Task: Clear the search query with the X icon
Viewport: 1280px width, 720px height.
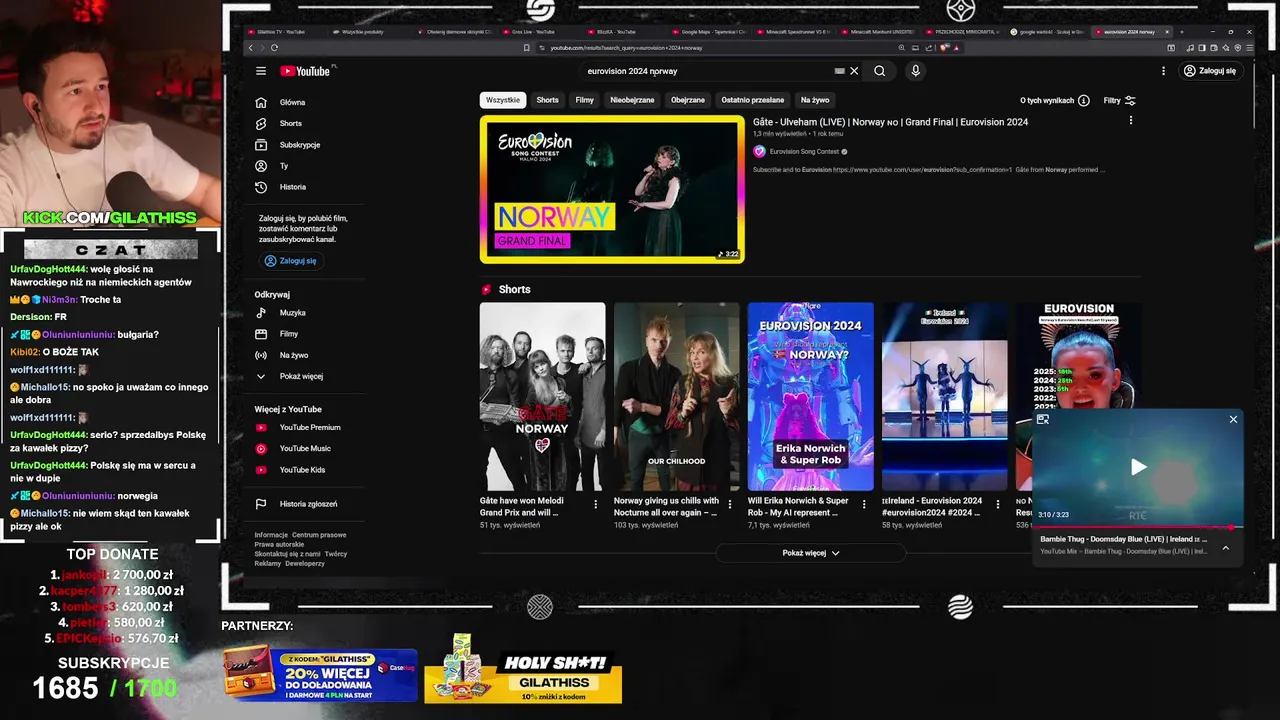Action: pyautogui.click(x=854, y=71)
